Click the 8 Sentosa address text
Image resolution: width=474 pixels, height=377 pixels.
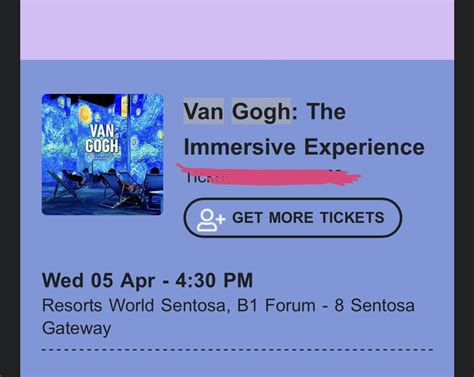[375, 305]
